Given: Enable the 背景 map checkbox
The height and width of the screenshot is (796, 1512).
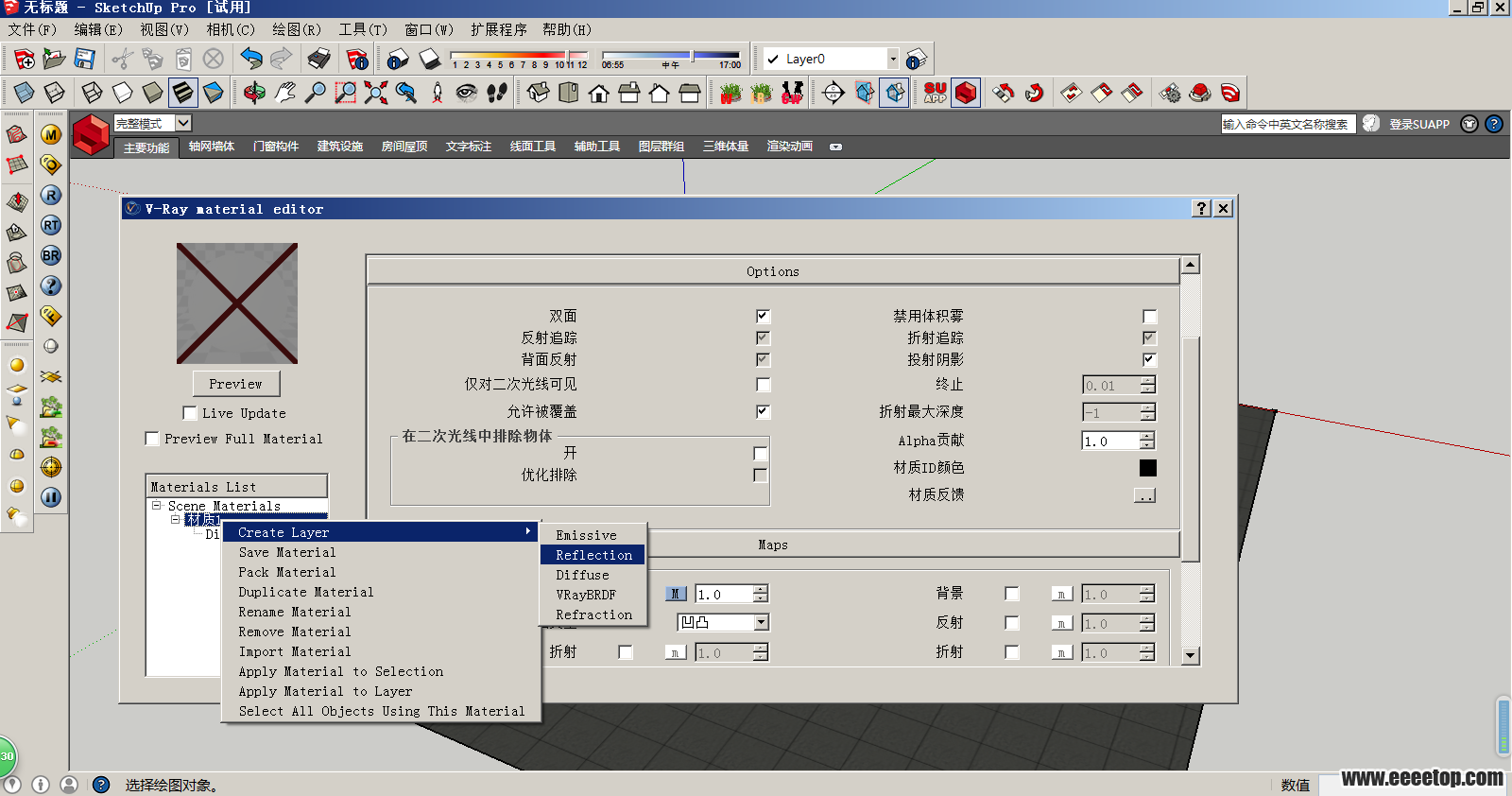Looking at the screenshot, I should tap(1012, 594).
